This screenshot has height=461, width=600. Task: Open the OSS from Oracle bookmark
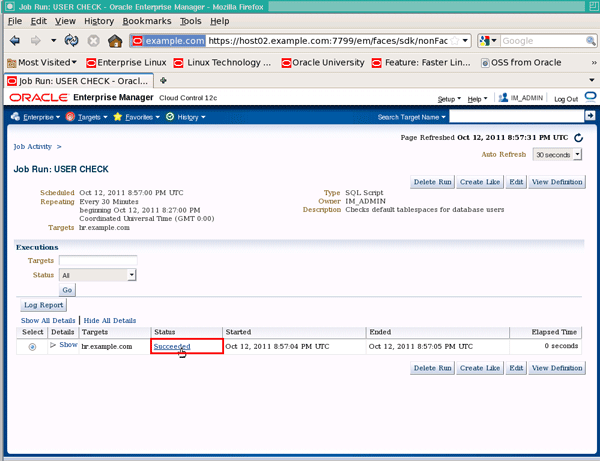[x=521, y=62]
